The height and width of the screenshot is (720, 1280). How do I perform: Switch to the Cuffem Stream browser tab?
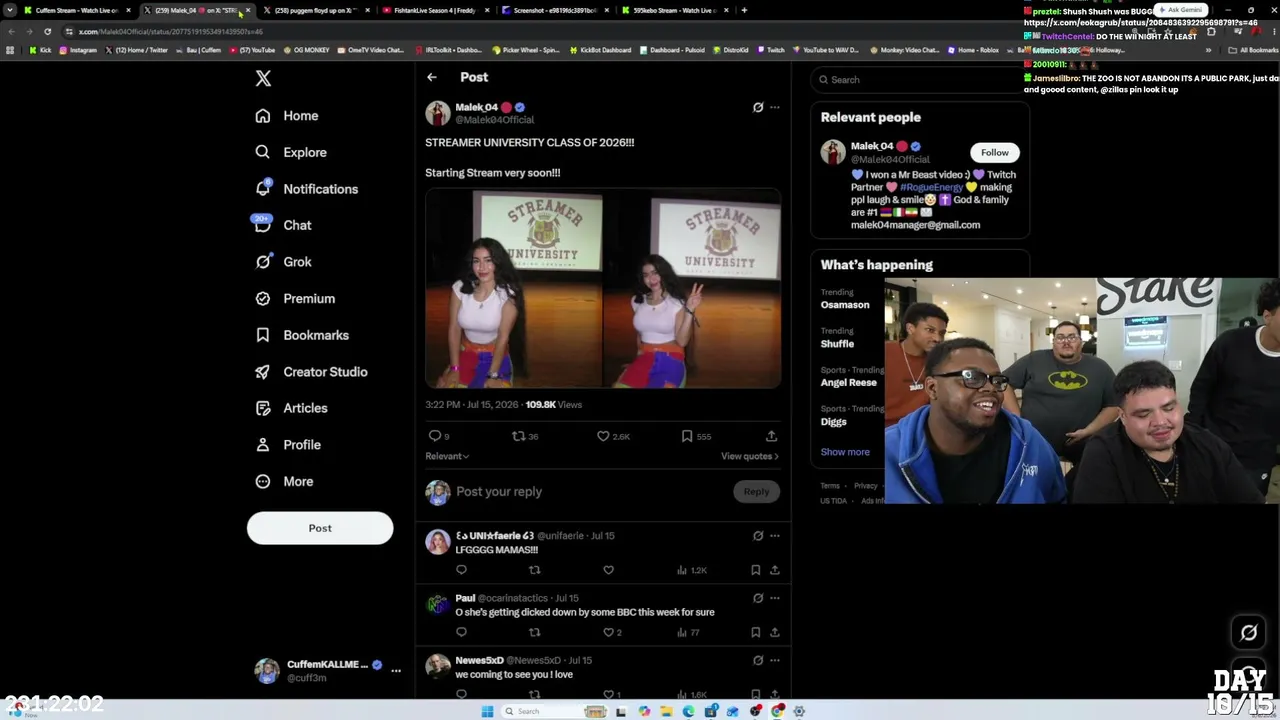(75, 10)
